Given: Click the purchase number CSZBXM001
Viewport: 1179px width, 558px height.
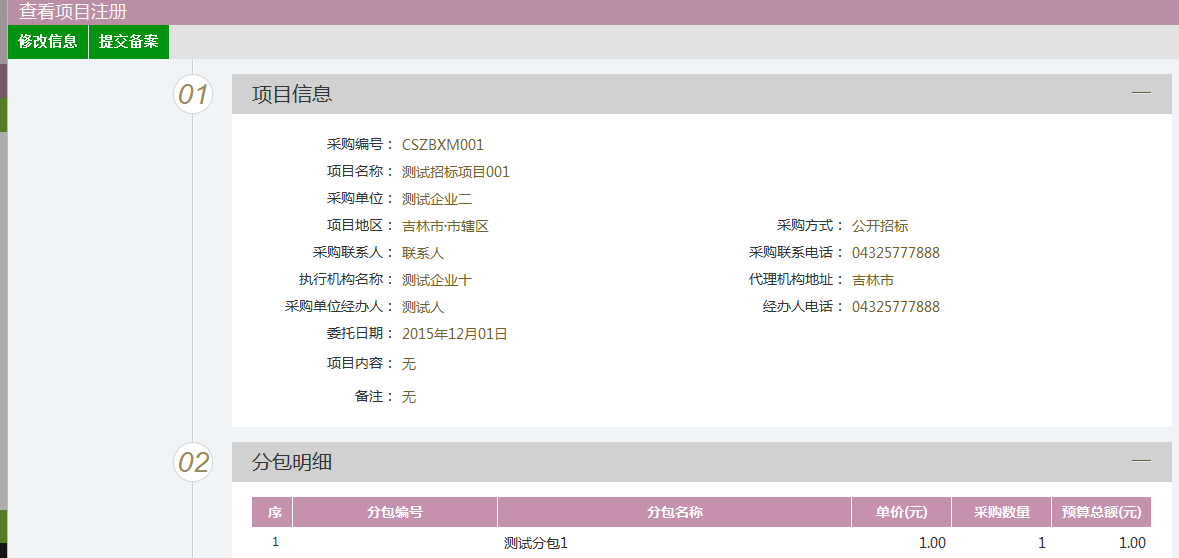Looking at the screenshot, I should [x=443, y=145].
